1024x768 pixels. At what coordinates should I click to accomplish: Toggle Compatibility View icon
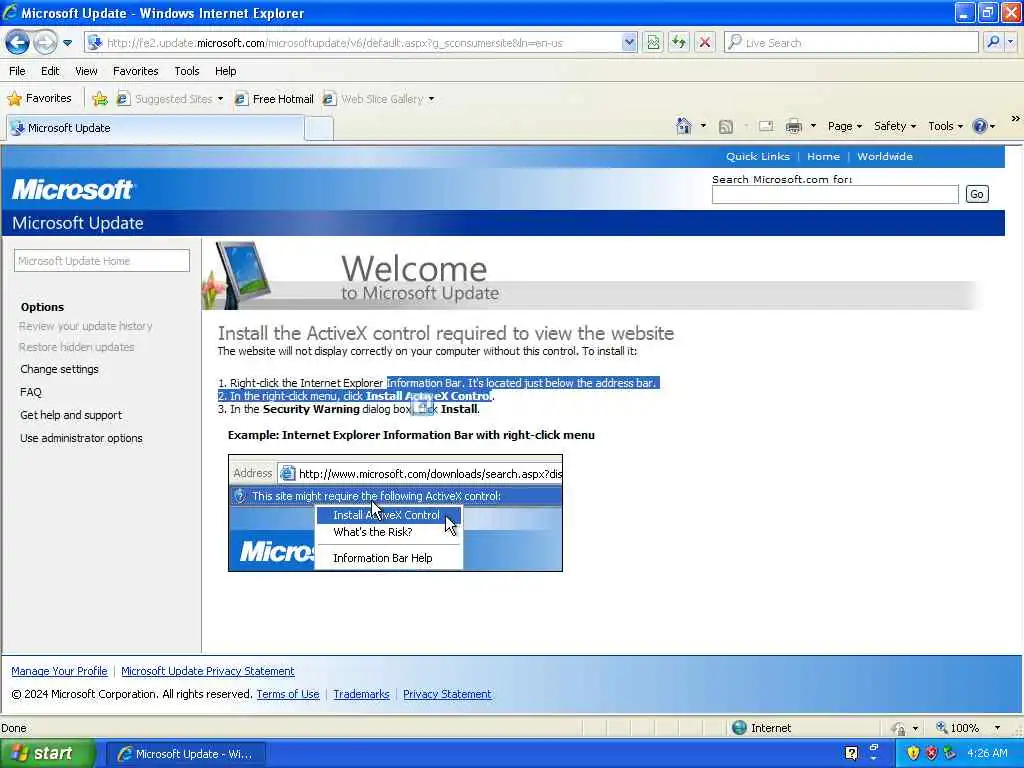(x=653, y=42)
